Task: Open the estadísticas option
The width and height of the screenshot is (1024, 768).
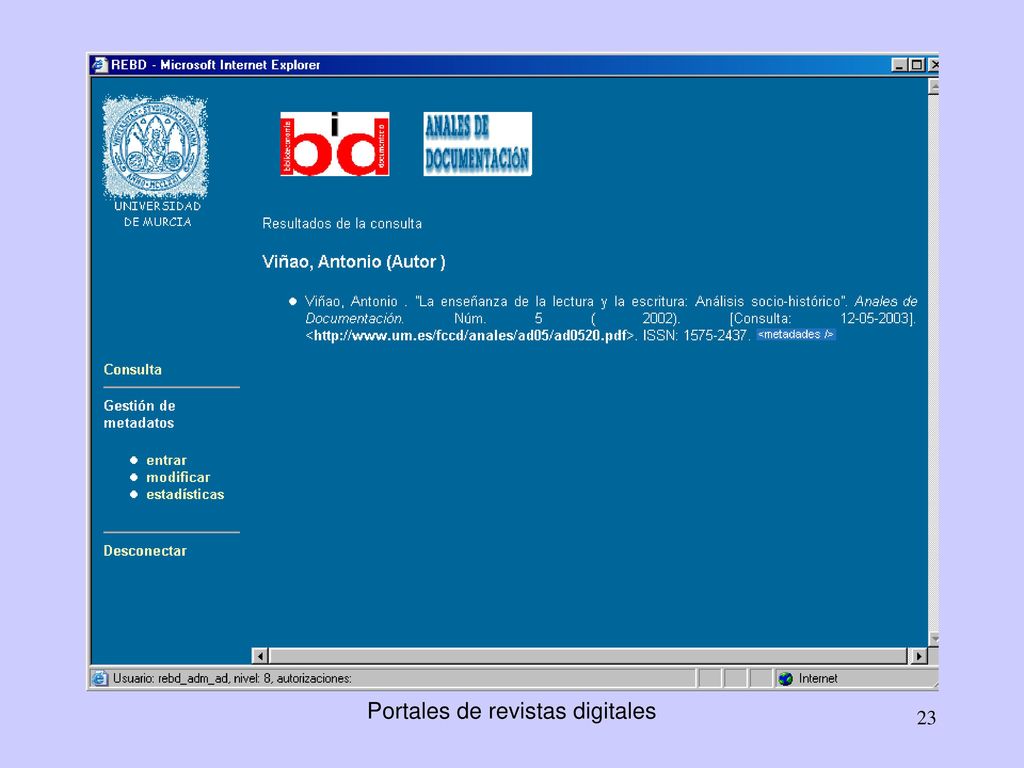Action: pos(185,494)
